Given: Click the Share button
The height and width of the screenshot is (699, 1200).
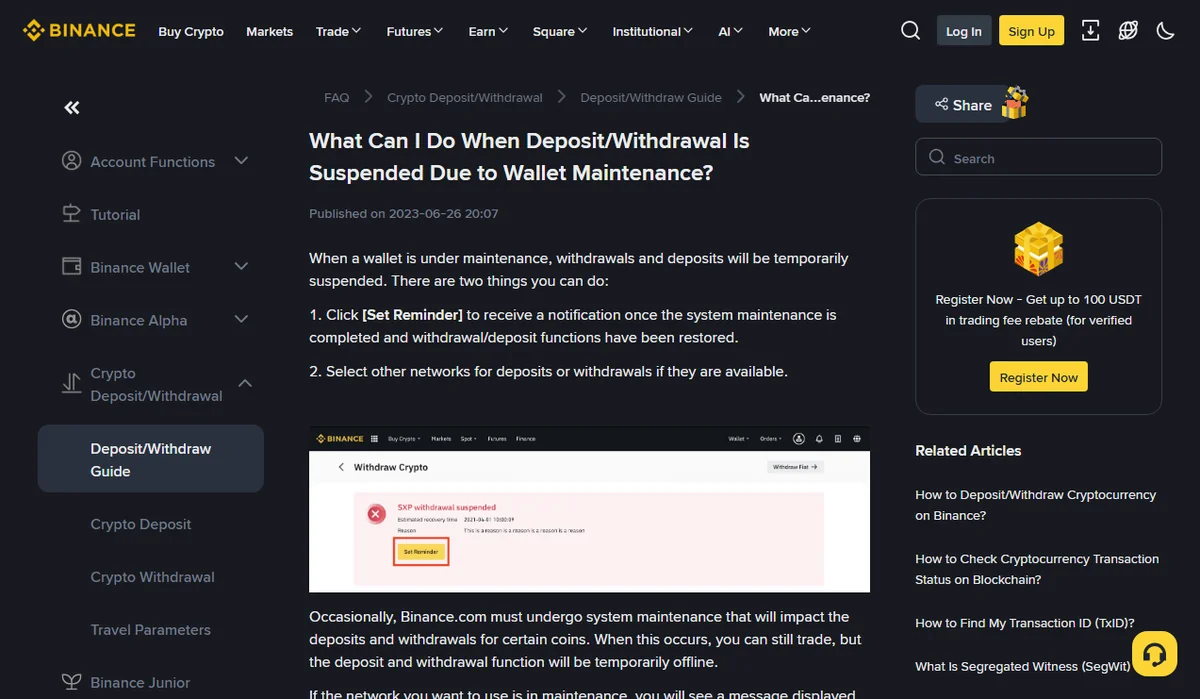Looking at the screenshot, I should coord(963,104).
